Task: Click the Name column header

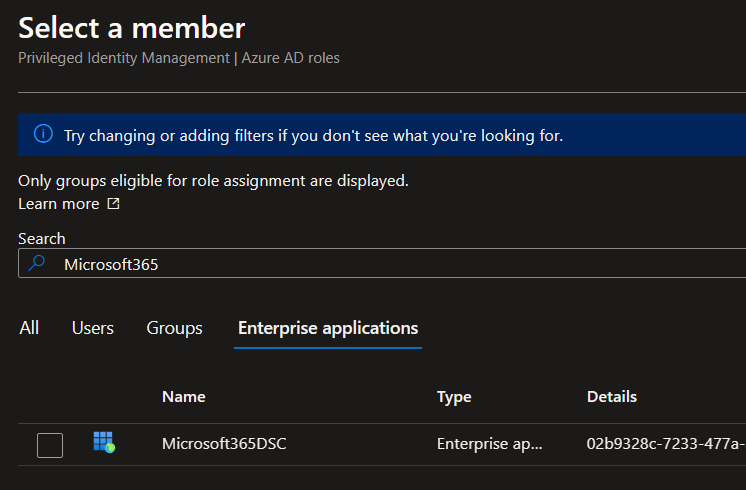Action: click(184, 397)
